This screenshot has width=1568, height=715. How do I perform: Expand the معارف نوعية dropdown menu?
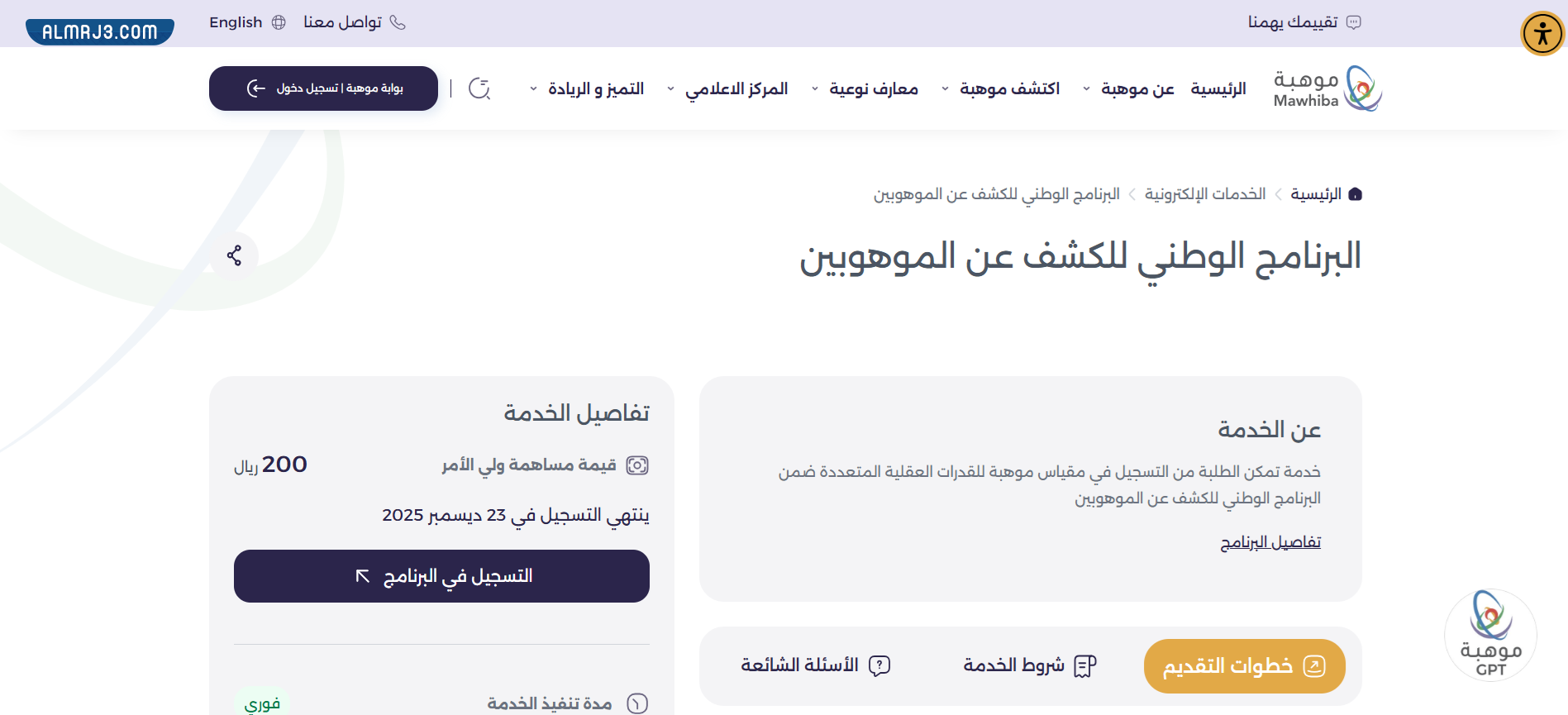pyautogui.click(x=865, y=88)
